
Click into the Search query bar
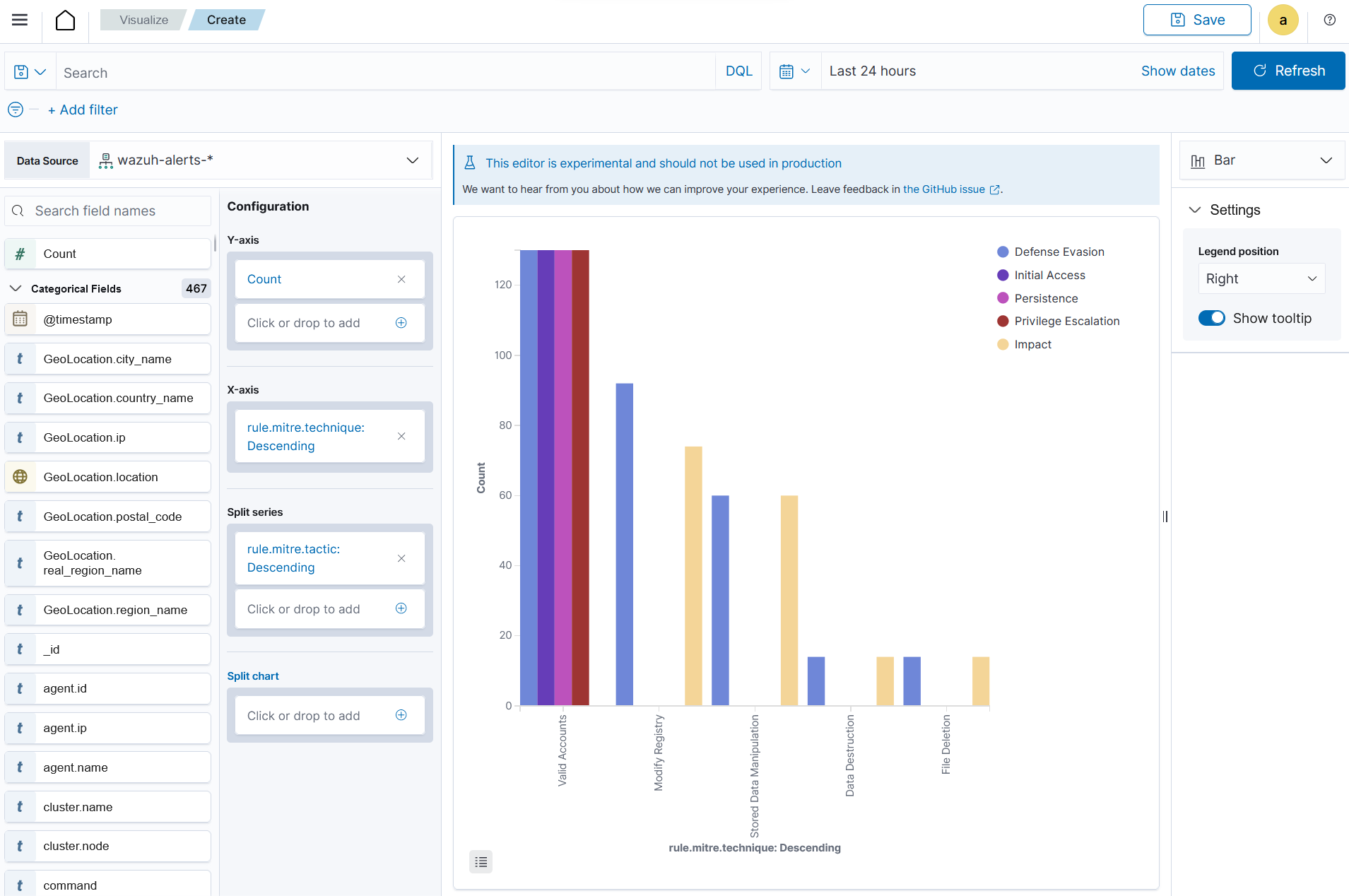coord(386,72)
